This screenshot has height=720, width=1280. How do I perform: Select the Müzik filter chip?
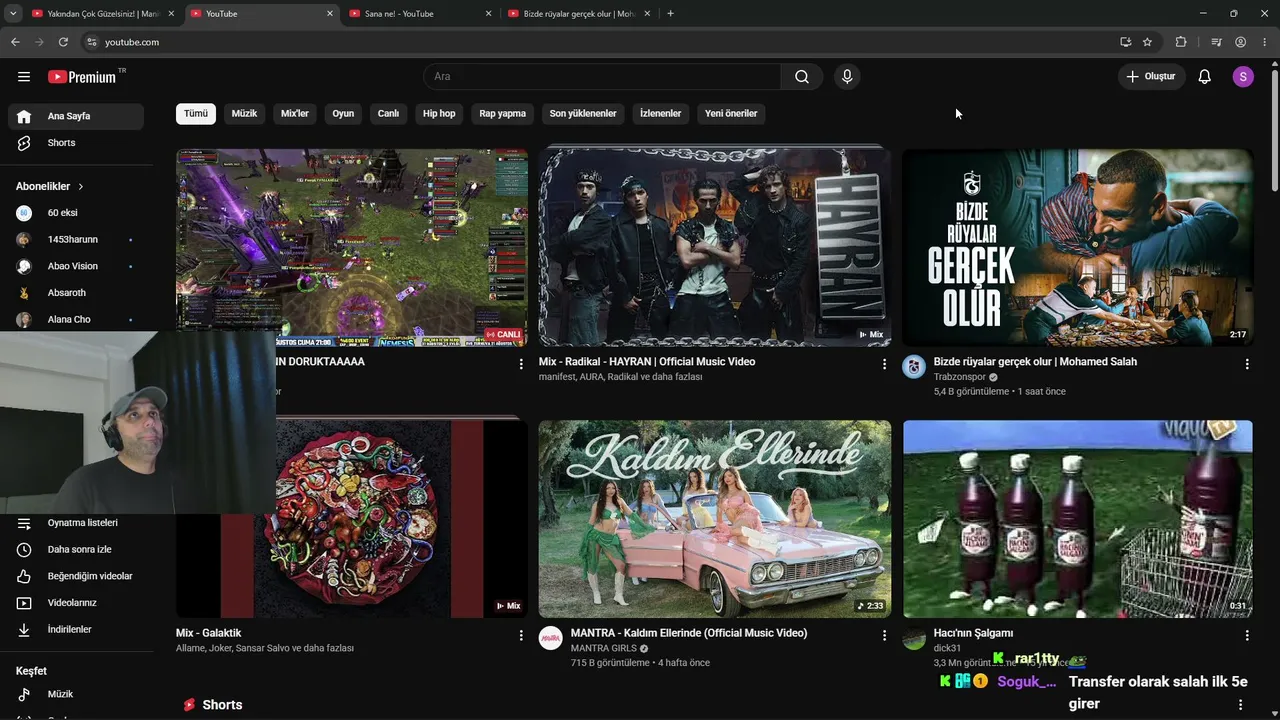244,113
